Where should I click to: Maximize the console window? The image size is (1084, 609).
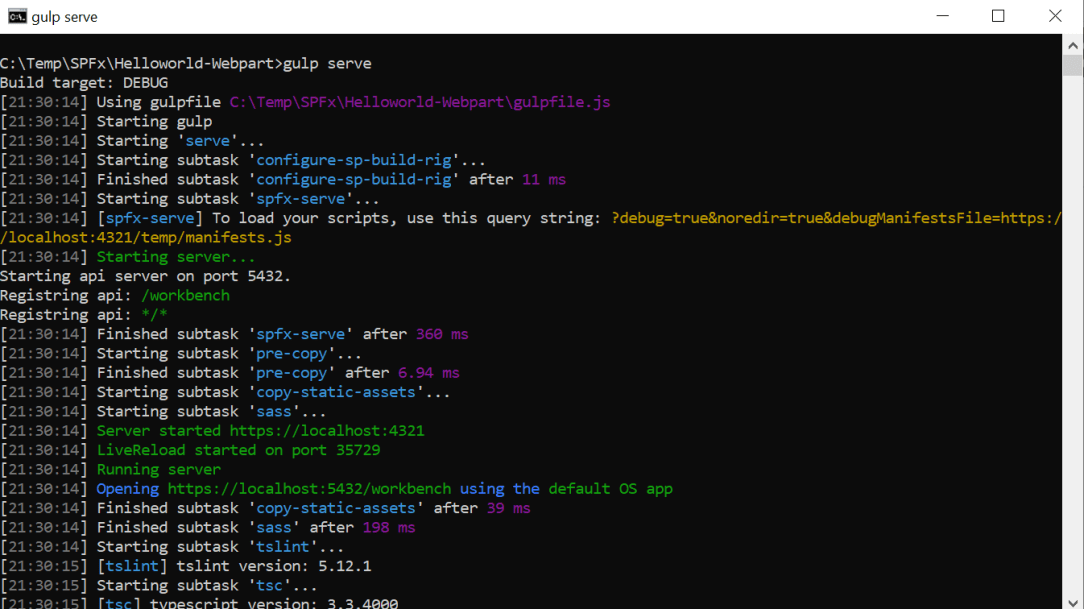(997, 16)
